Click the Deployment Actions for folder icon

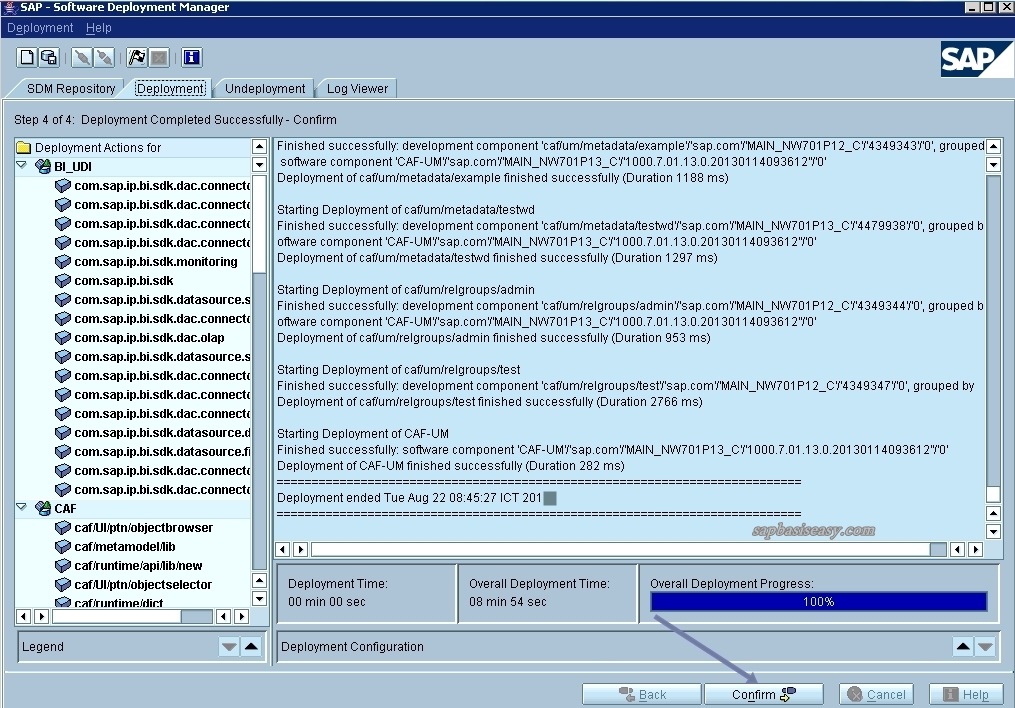click(x=23, y=148)
